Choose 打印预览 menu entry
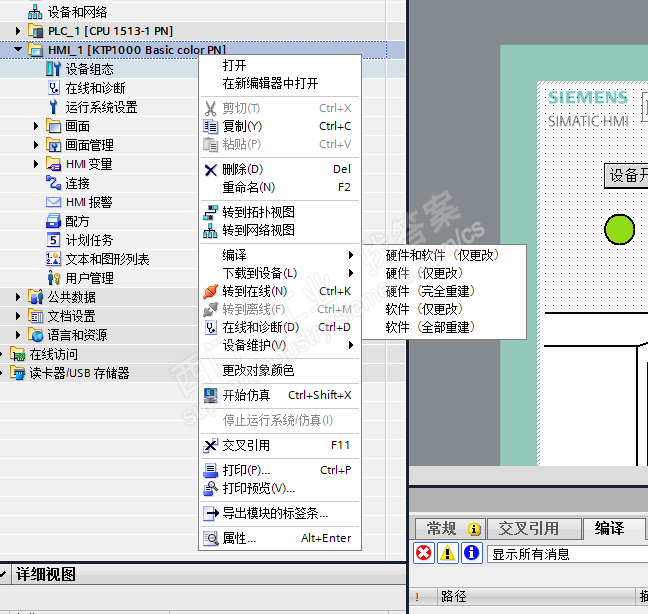The height and width of the screenshot is (614, 648). 280,488
